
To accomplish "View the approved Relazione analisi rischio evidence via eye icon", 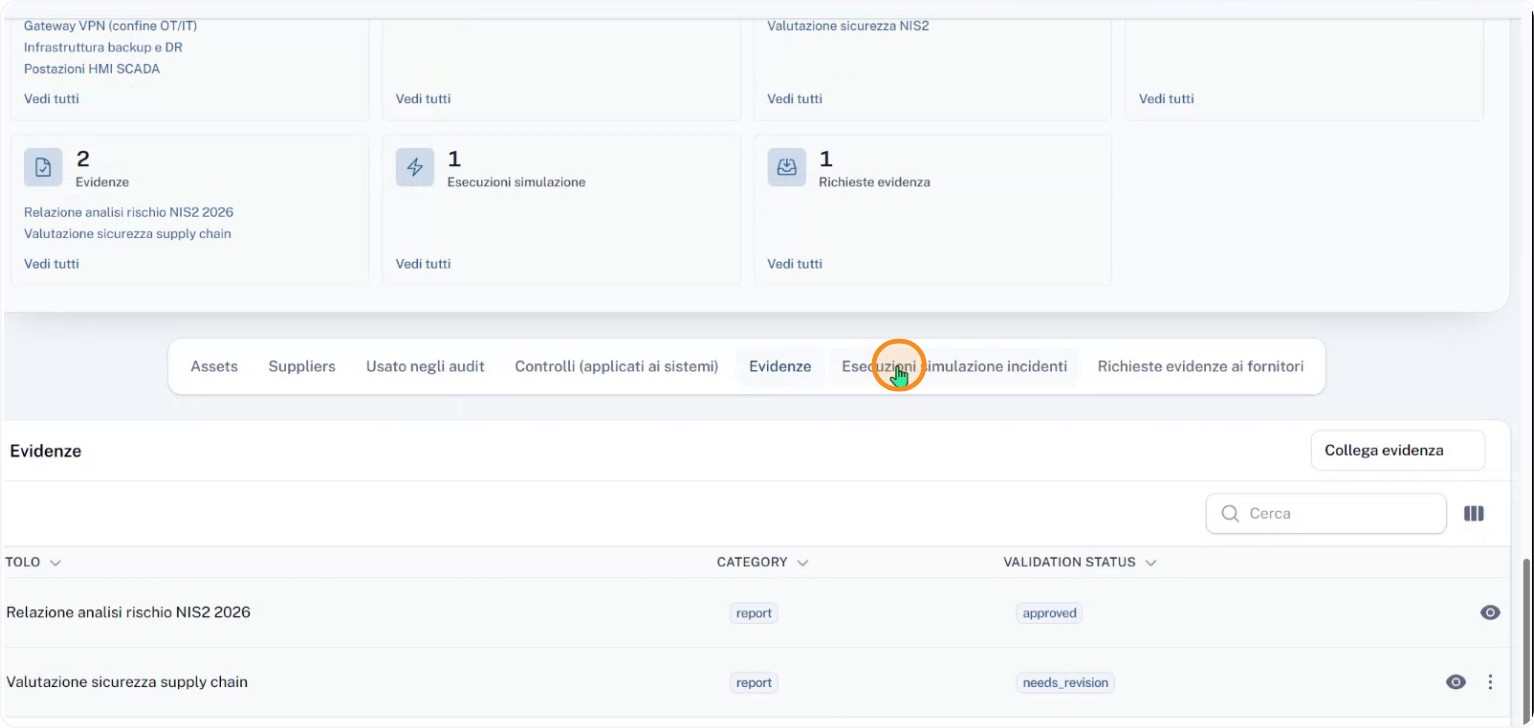I will click(x=1490, y=612).
